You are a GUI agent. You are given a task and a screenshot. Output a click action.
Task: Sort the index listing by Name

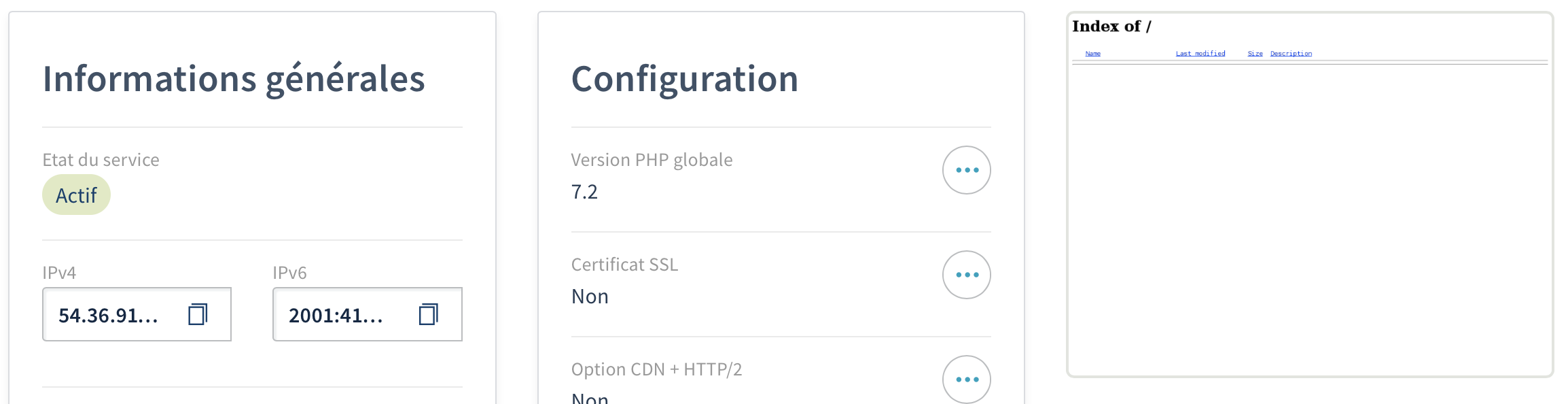1092,54
